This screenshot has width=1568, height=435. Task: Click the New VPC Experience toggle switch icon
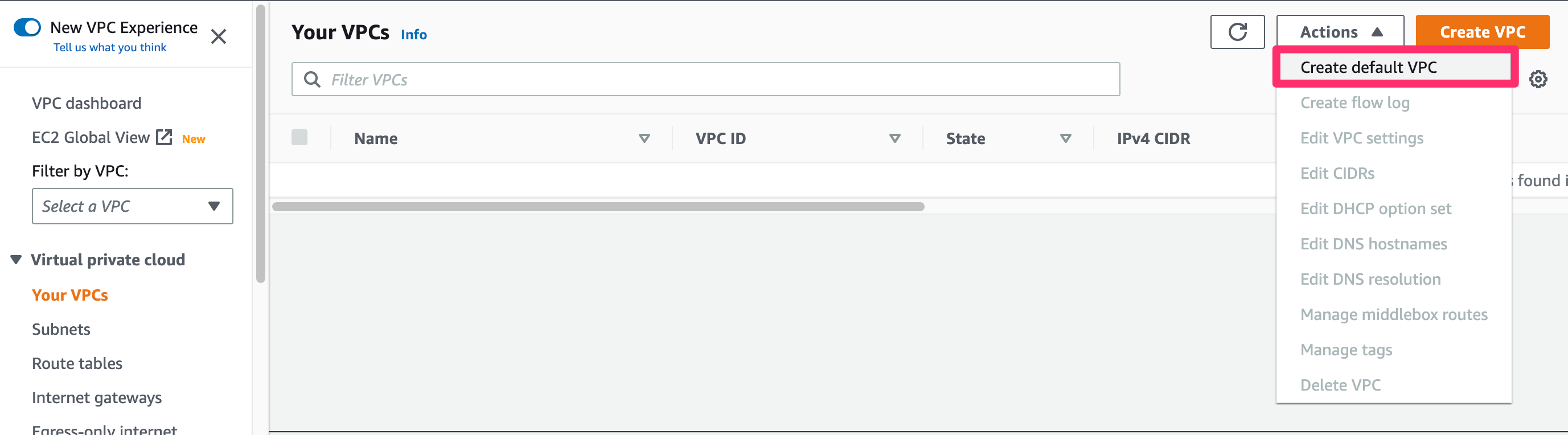coord(26,27)
